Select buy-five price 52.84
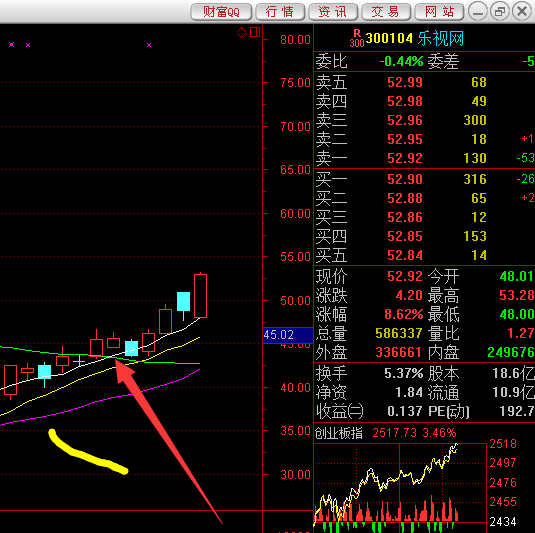 pos(405,255)
